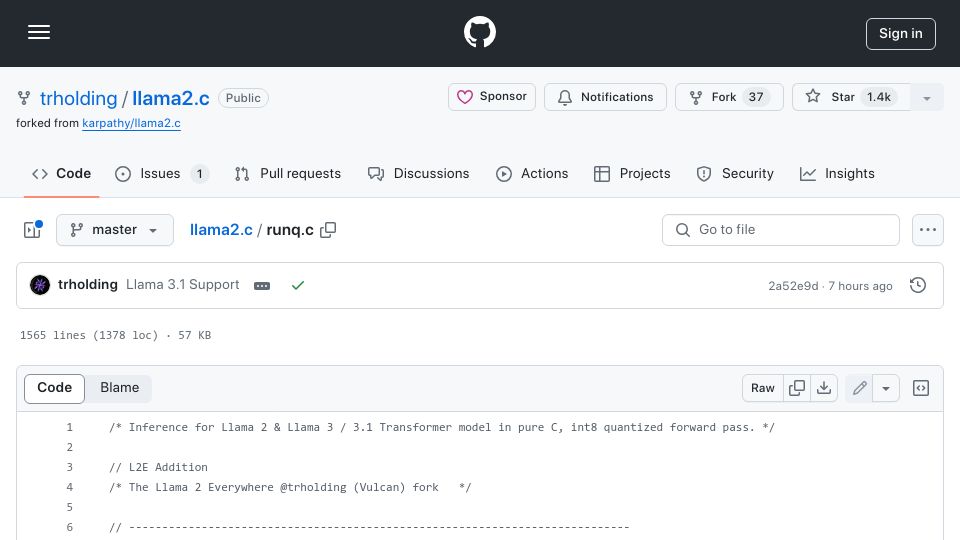Open the master branch dropdown

pos(114,230)
